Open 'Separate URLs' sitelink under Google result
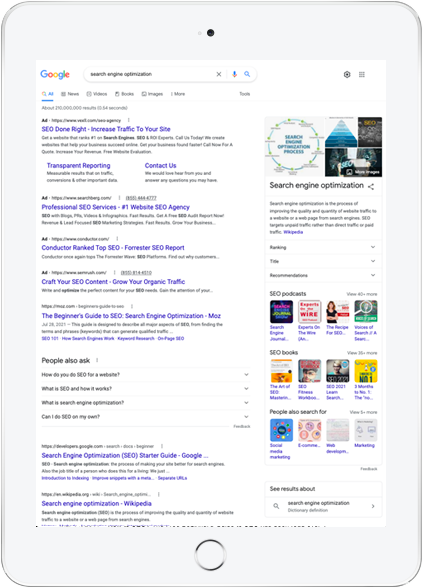The width and height of the screenshot is (423, 588). pyautogui.click(x=172, y=478)
